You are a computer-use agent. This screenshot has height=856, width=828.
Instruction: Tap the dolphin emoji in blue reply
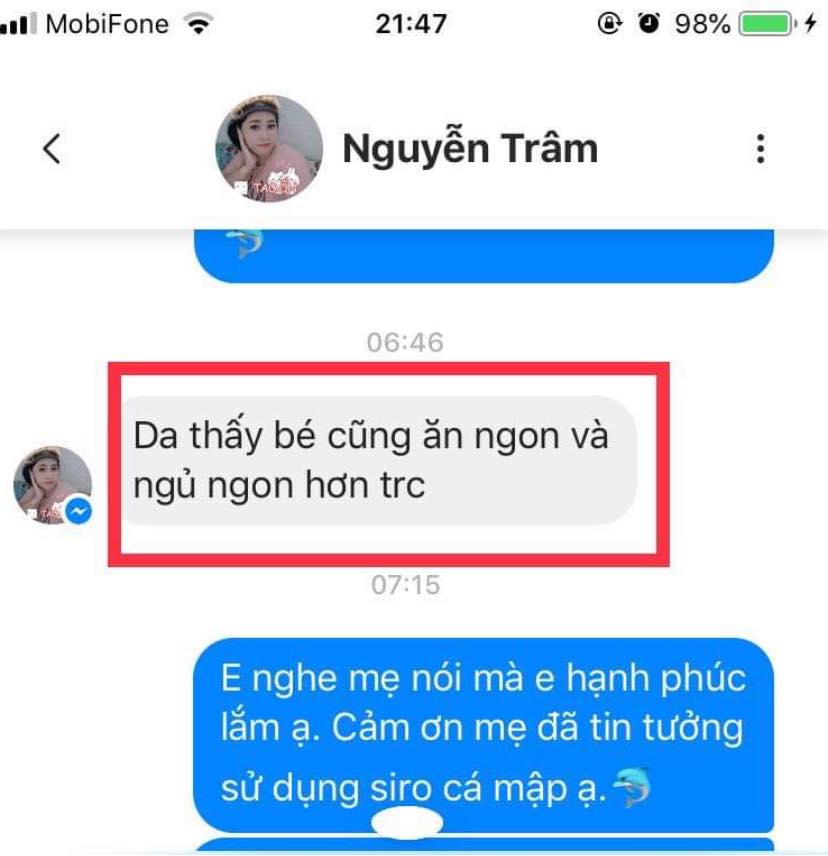(633, 787)
